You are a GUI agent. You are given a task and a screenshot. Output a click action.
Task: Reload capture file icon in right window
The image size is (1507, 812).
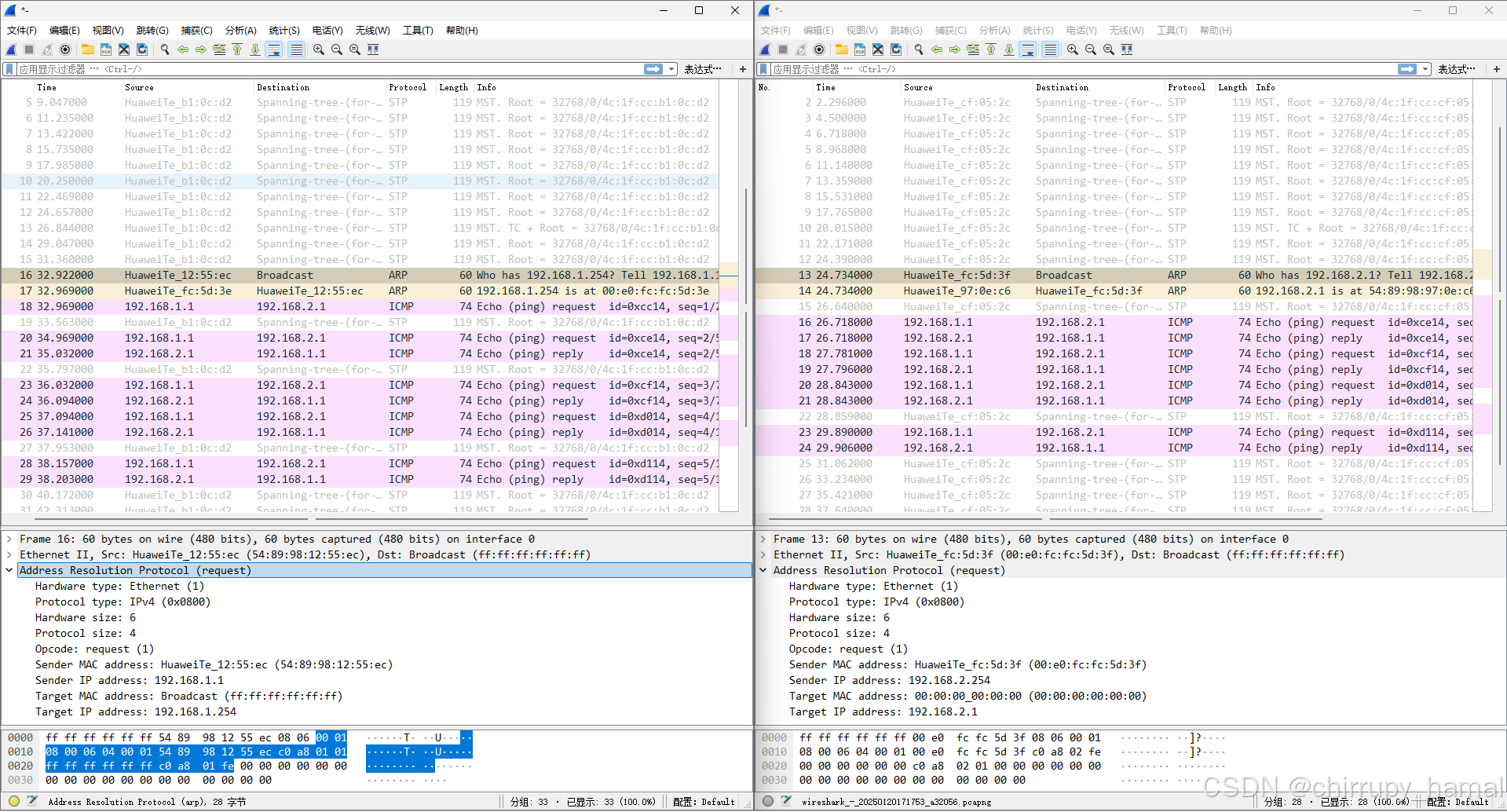[896, 49]
